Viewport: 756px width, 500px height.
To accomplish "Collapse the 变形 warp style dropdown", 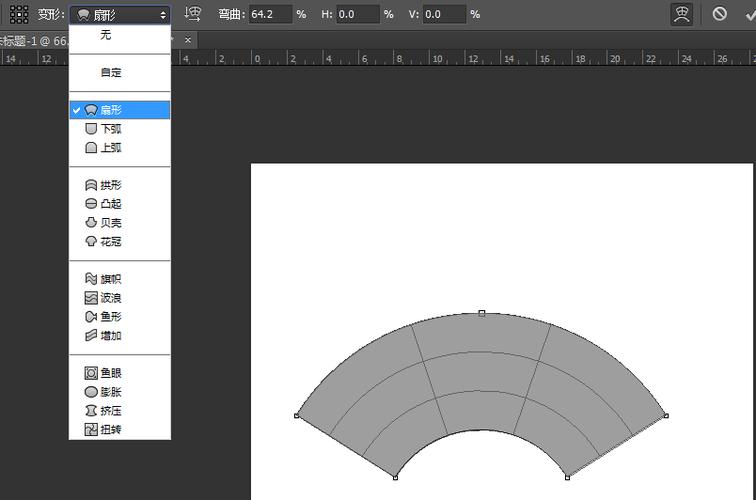I will (121, 15).
